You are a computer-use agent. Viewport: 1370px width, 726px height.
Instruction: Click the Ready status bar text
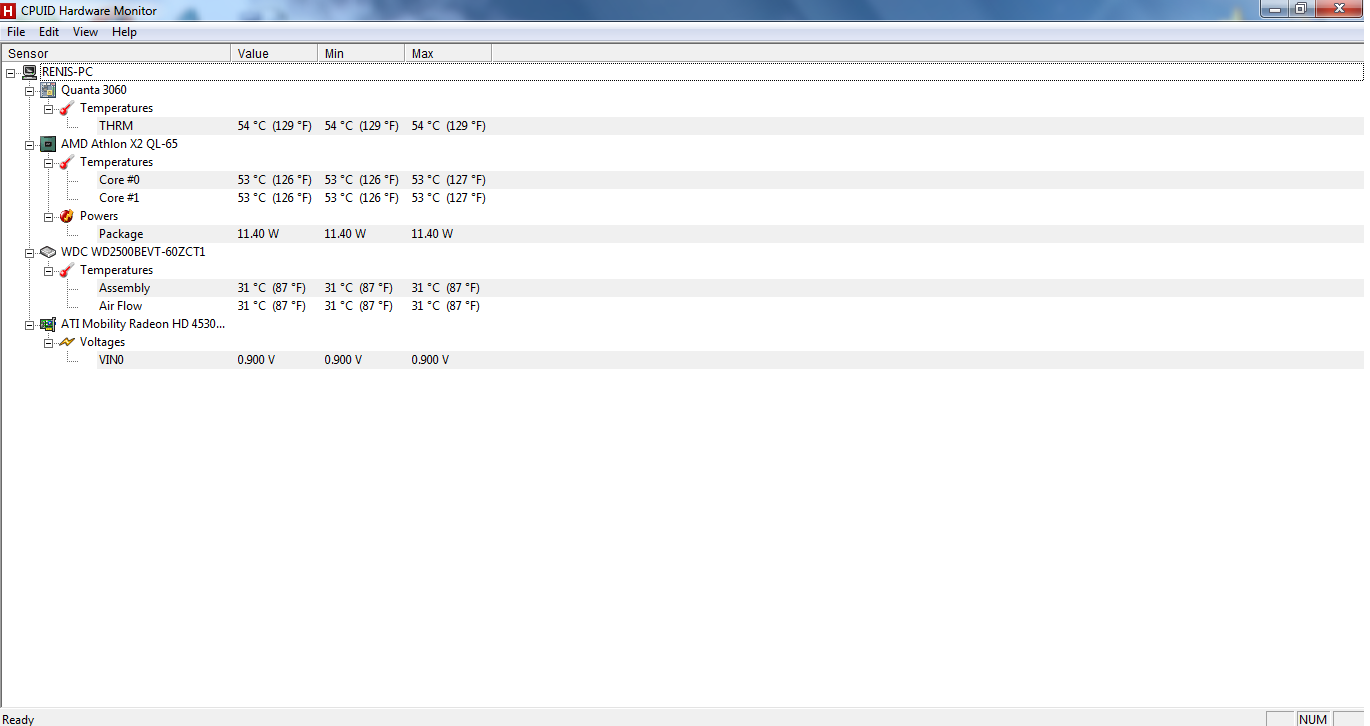pos(18,719)
